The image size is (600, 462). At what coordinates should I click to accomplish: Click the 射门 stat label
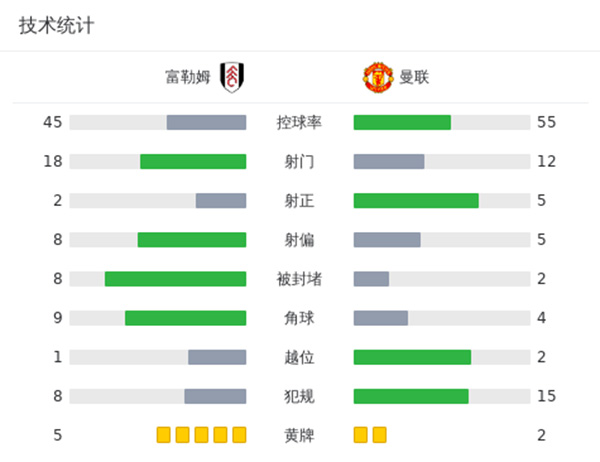click(299, 162)
